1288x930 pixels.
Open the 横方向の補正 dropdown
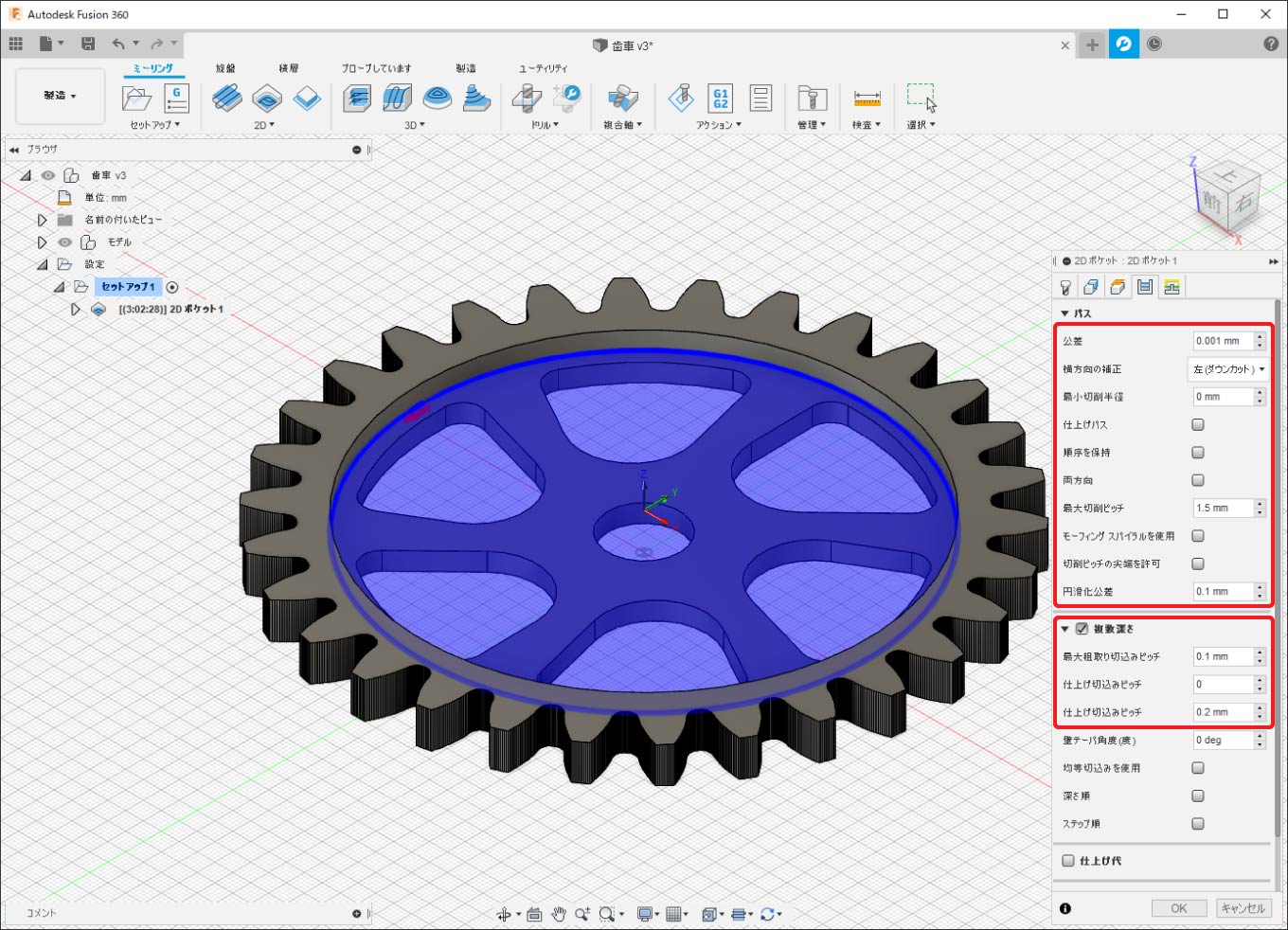(1228, 369)
